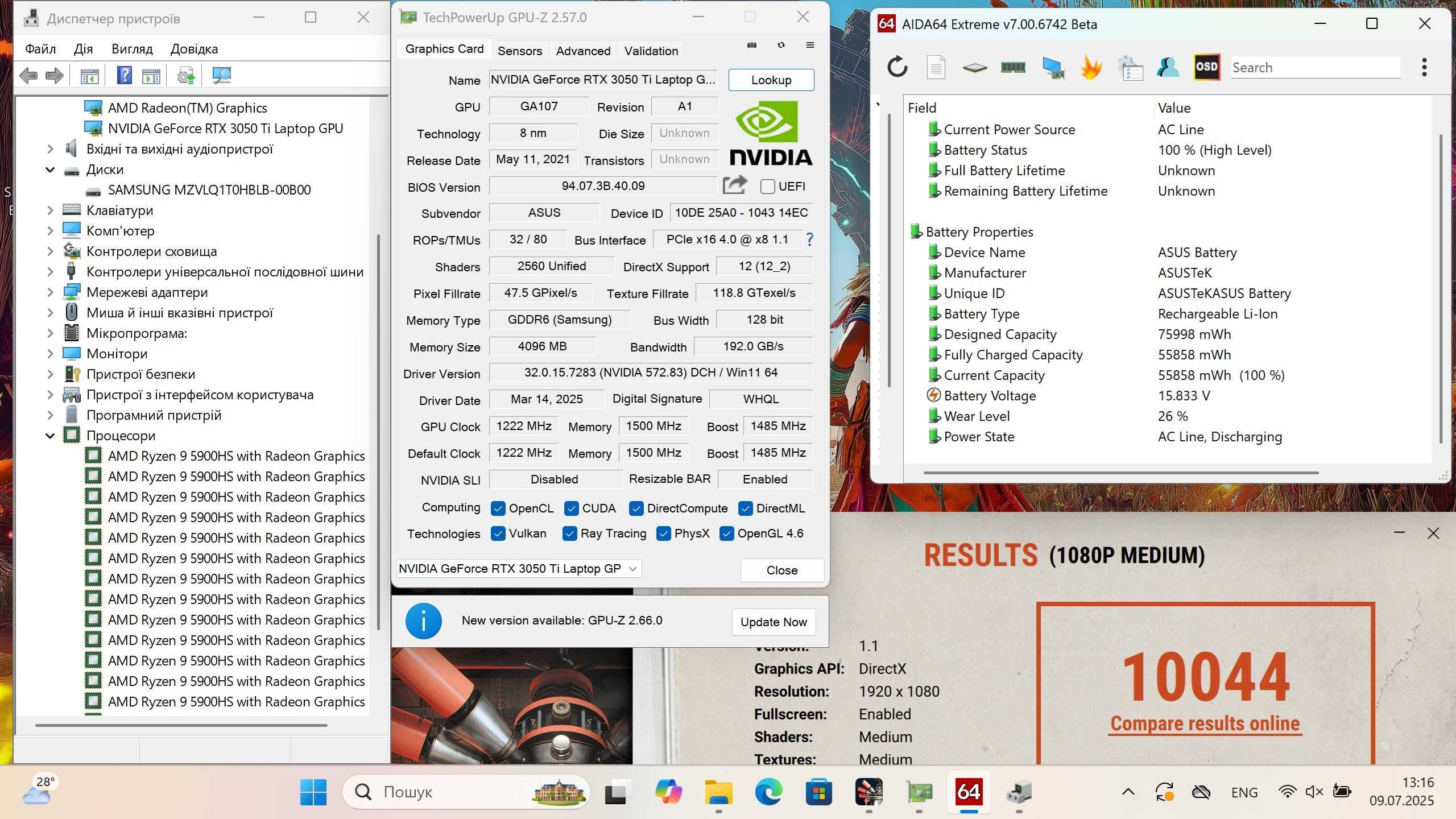Switch to Sensors tab in GPU-Z
The height and width of the screenshot is (819, 1456).
520,51
